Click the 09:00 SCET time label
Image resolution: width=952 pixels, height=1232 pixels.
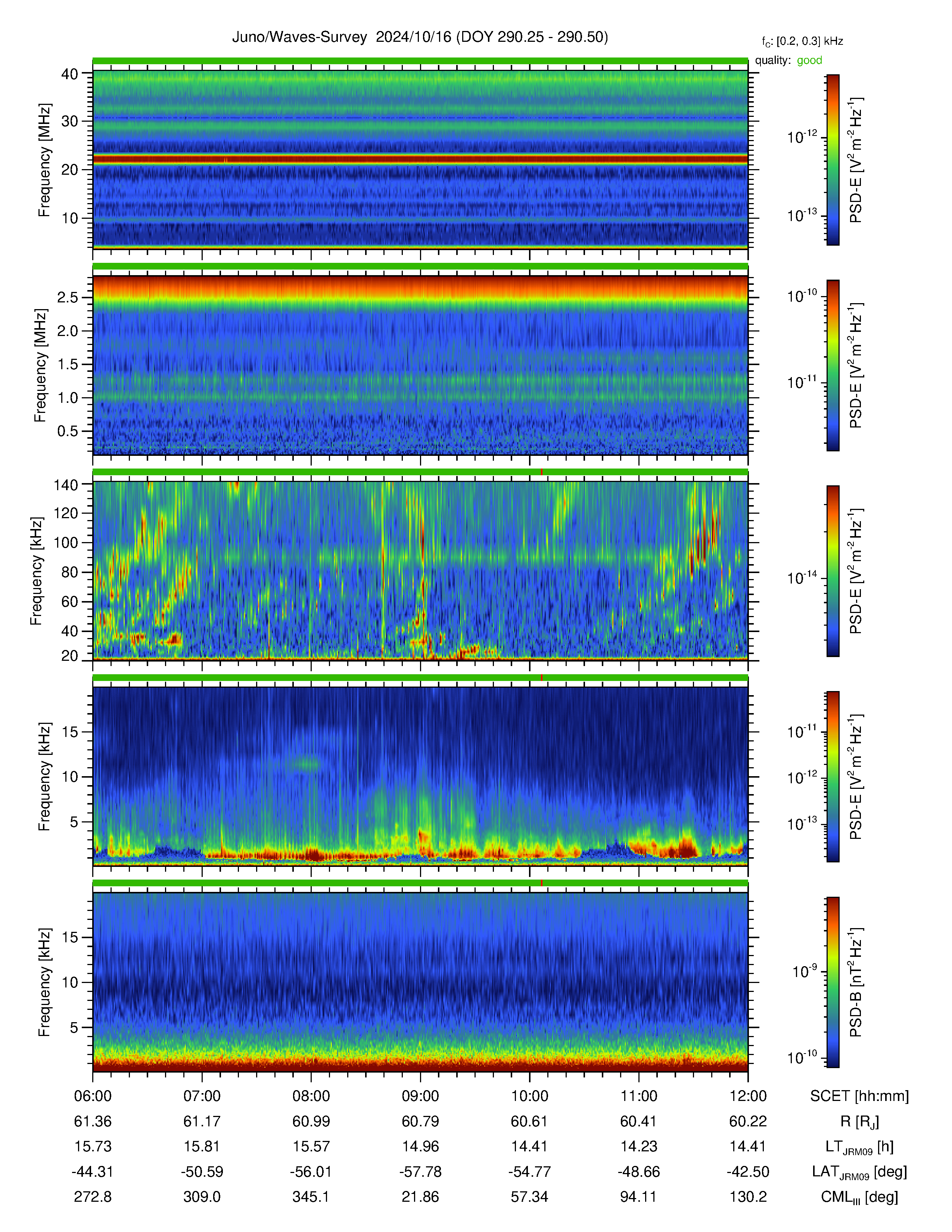point(420,1096)
